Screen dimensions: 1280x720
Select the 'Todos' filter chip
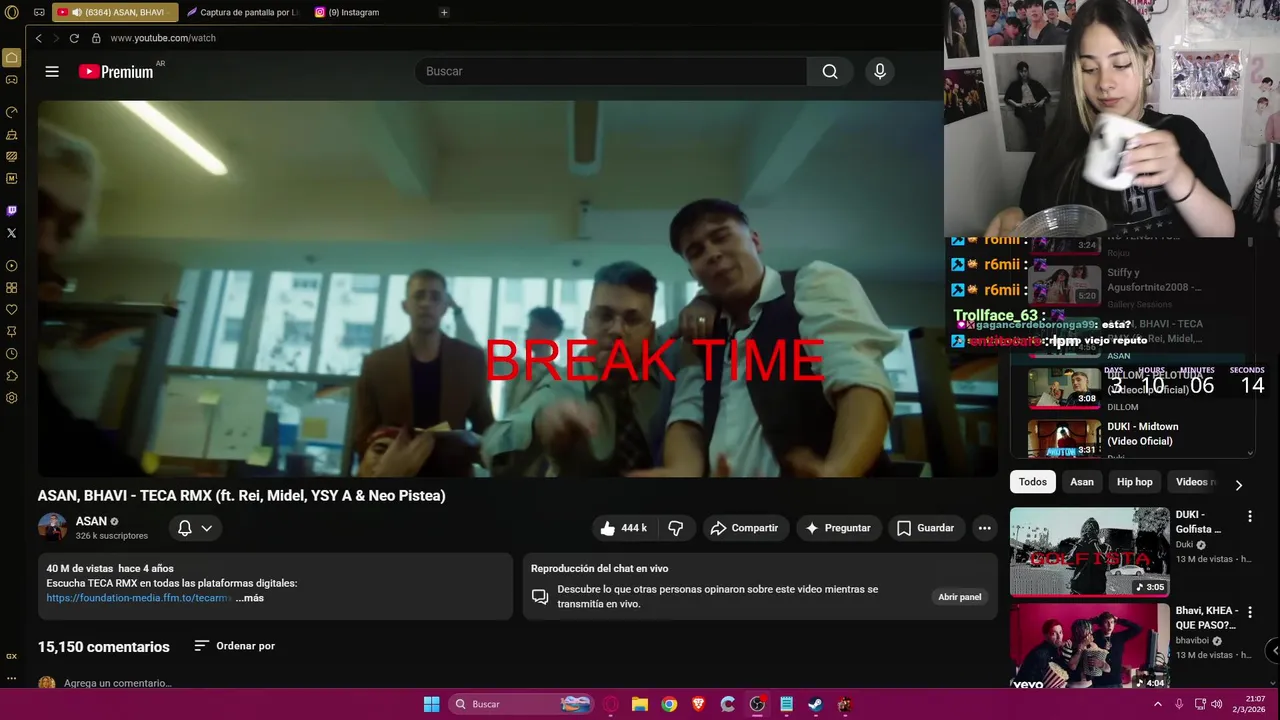(x=1033, y=482)
